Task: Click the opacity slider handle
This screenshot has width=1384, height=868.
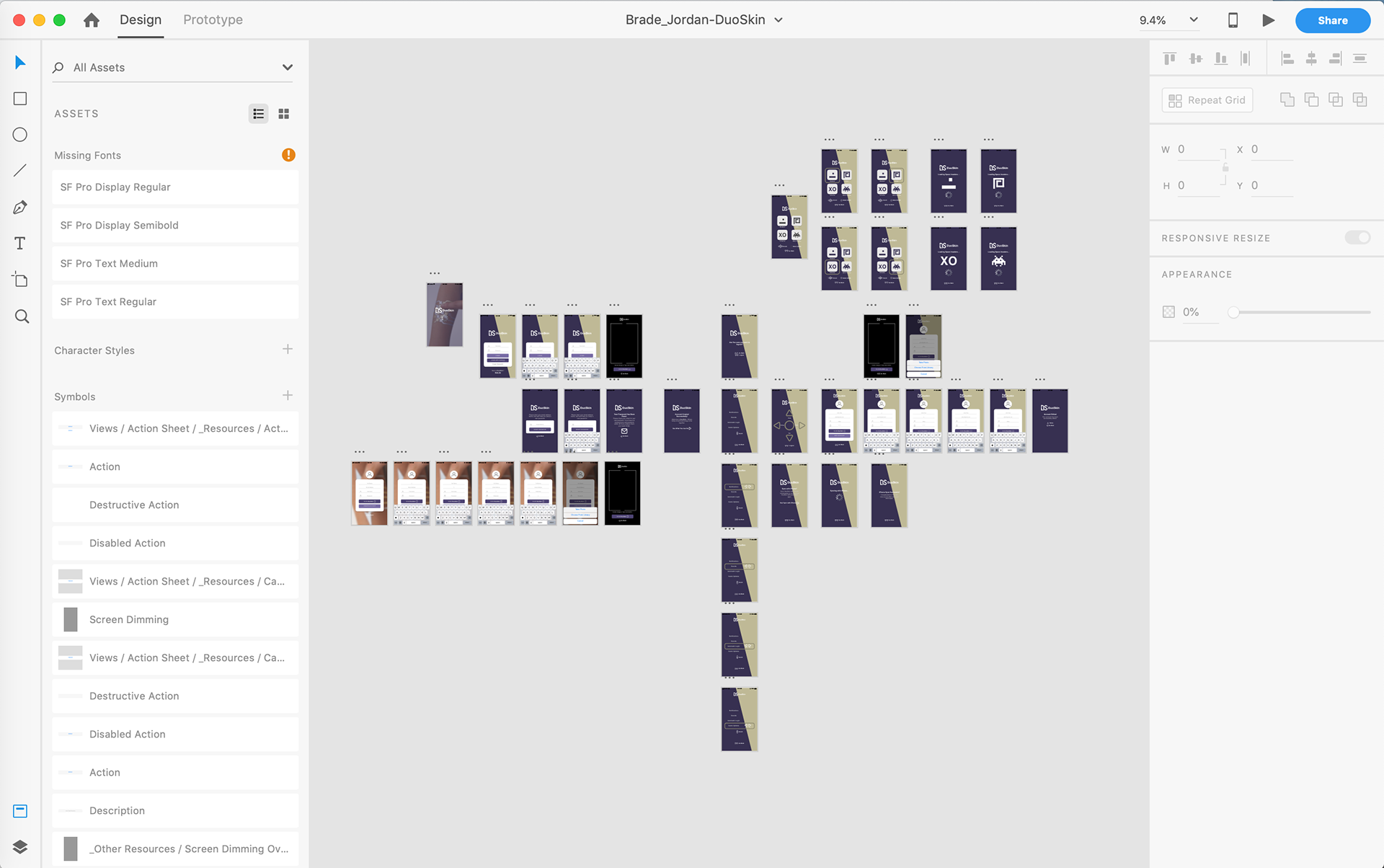Action: tap(1233, 312)
